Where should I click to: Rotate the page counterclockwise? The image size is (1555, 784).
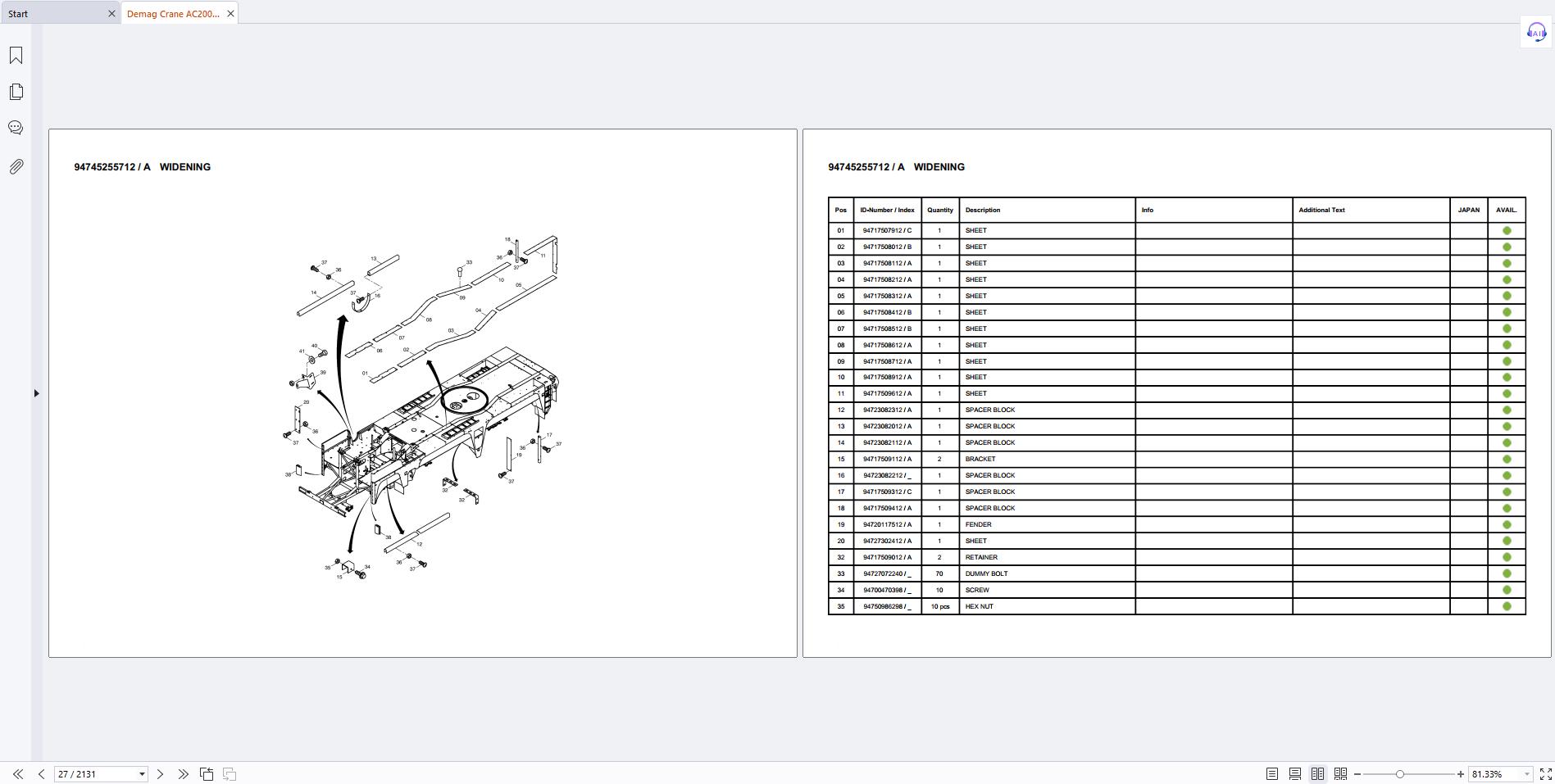[207, 773]
